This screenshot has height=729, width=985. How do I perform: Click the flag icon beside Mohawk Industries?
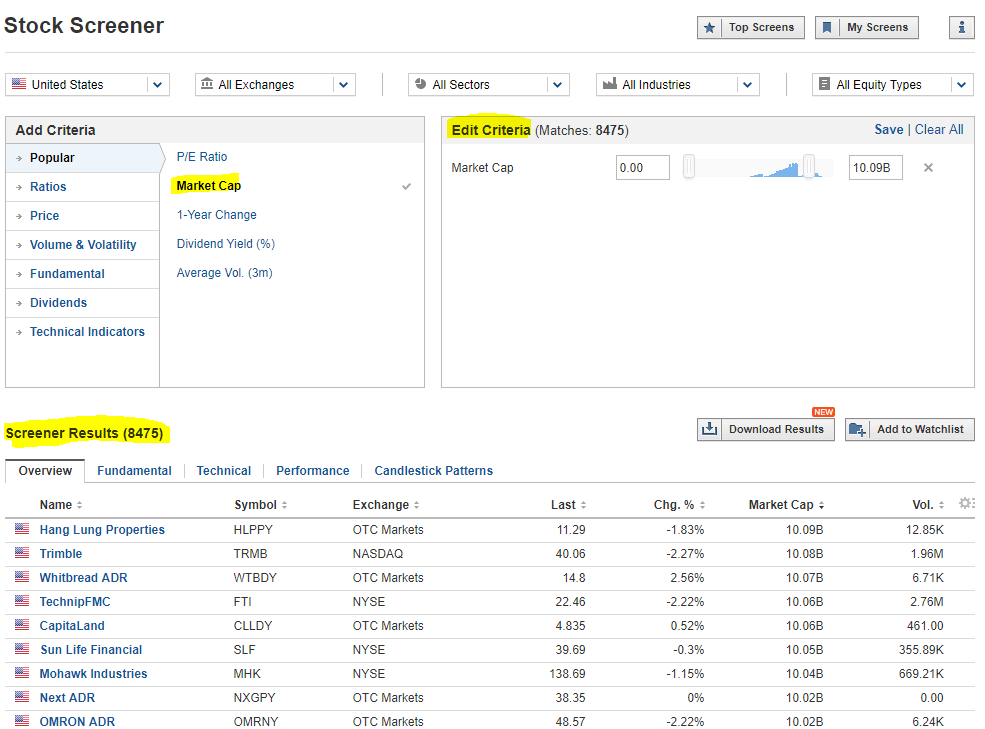tap(22, 672)
